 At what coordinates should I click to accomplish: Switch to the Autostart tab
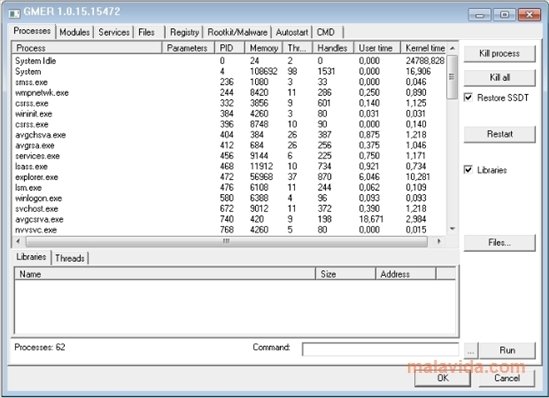tap(292, 32)
